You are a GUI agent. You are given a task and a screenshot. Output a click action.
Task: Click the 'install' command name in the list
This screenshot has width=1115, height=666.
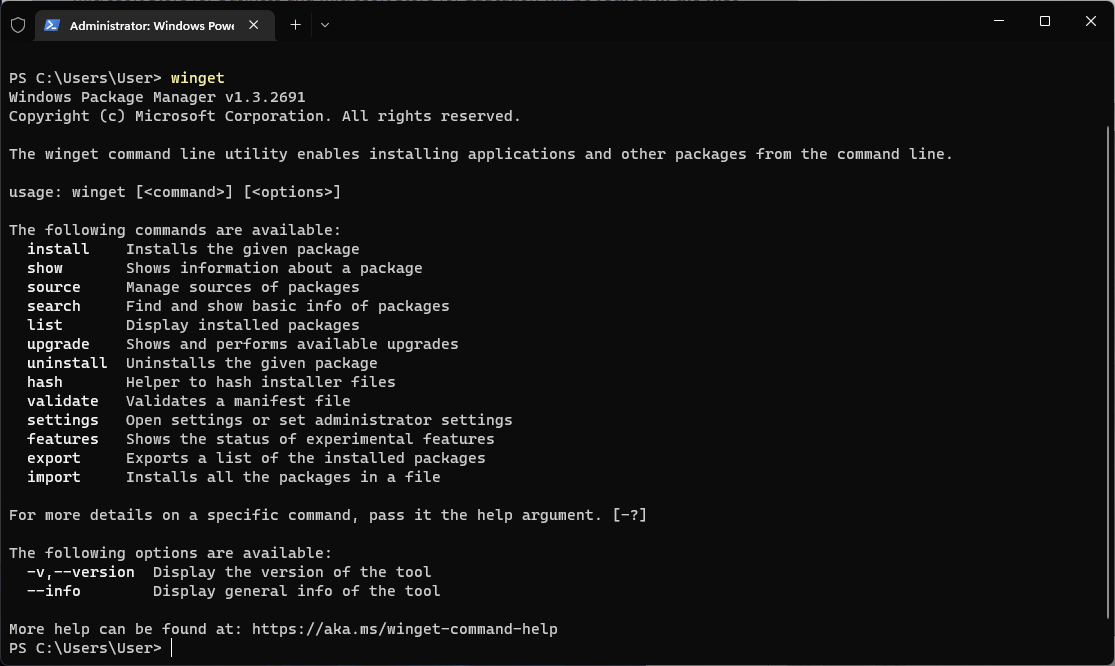[58, 249]
